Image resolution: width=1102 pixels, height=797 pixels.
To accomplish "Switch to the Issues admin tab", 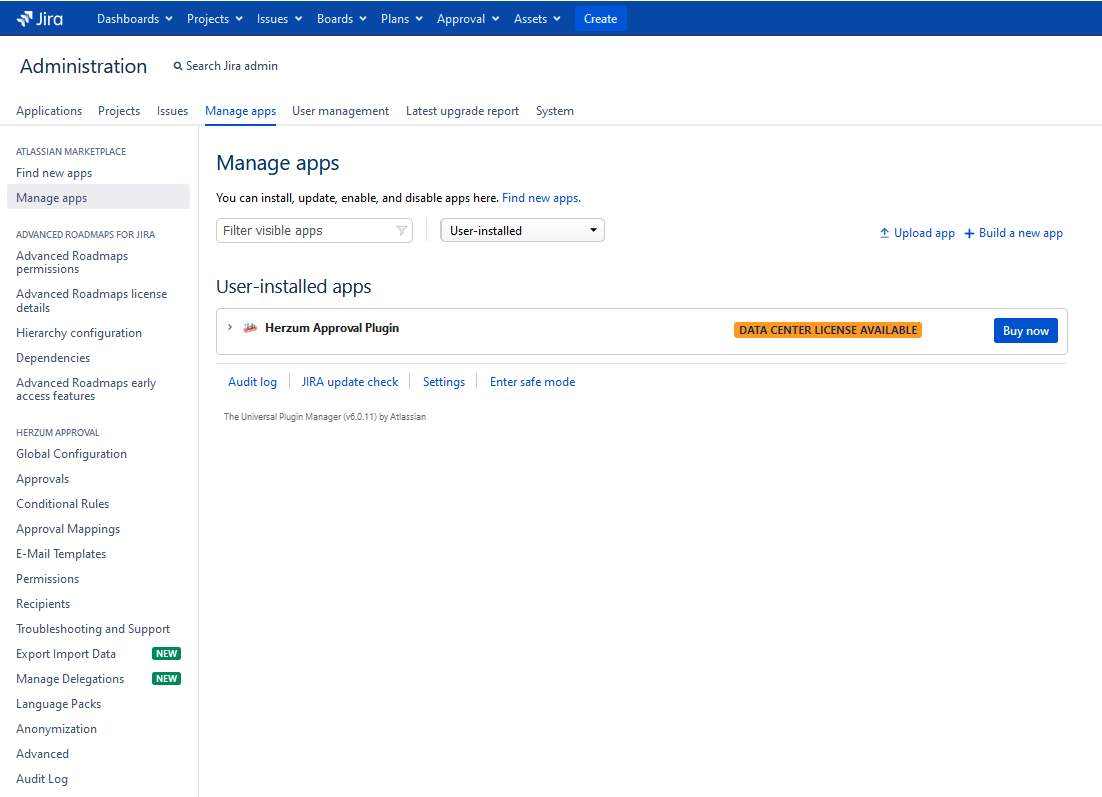I will [x=172, y=111].
